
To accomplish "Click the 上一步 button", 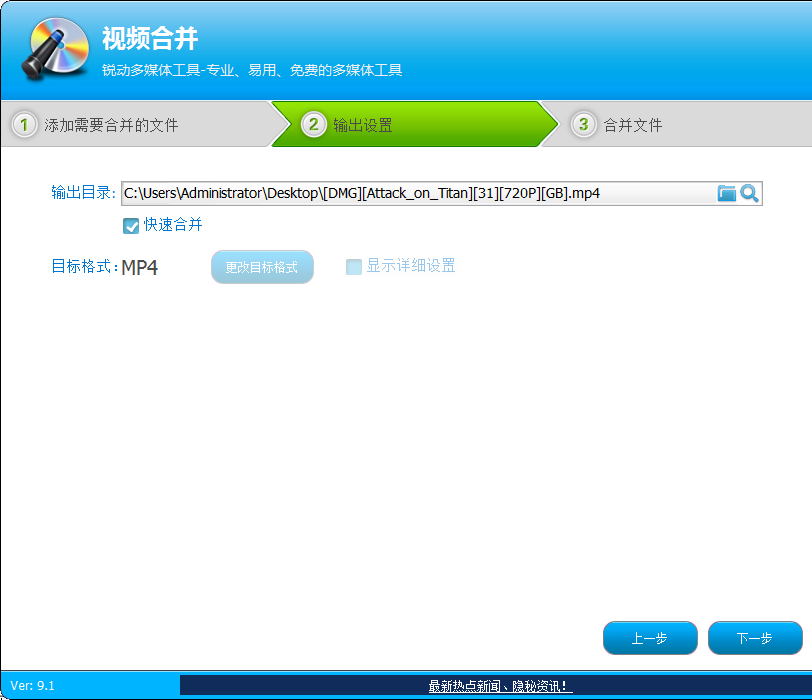I will click(x=650, y=638).
